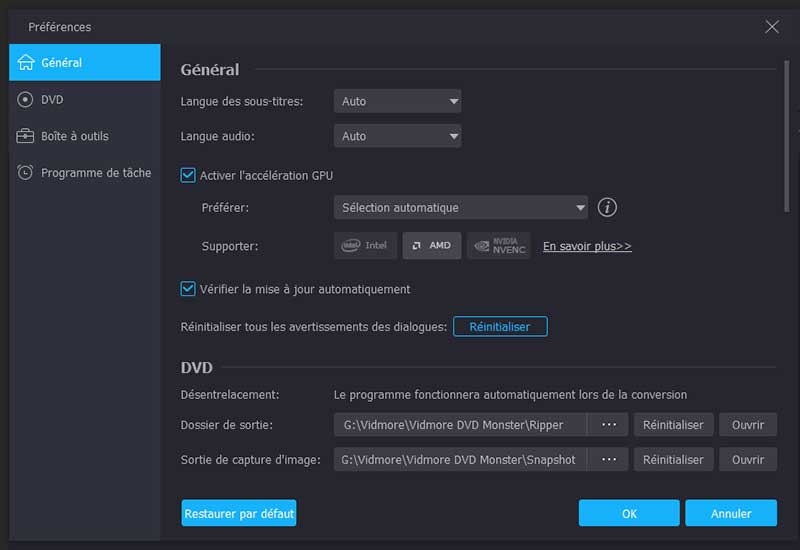Click the clock icon beside Programme de tâche
This screenshot has height=550, width=800.
26,173
